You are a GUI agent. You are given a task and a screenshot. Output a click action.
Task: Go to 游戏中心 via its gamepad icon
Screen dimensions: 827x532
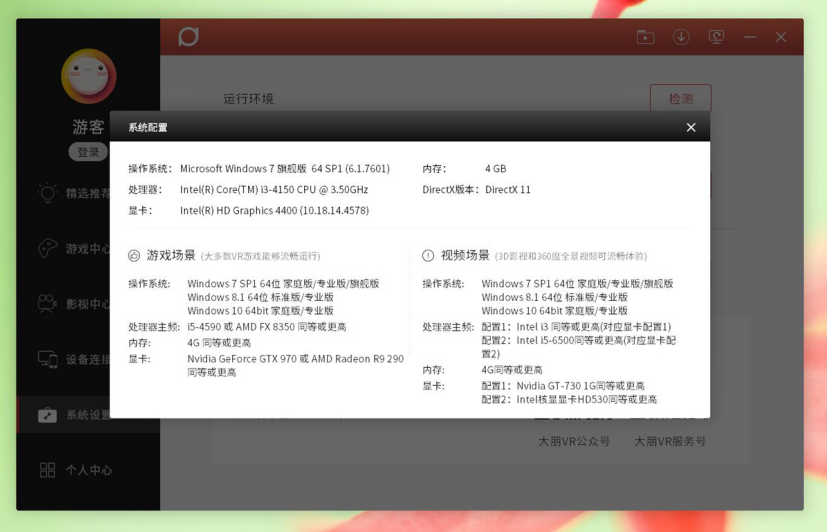[x=47, y=248]
